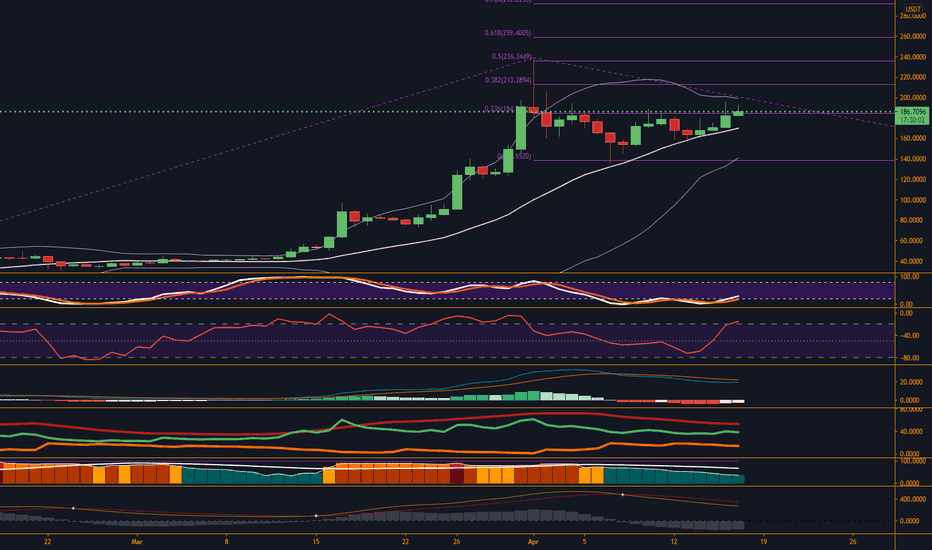
Task: Click the 5 date label on time axis
Action: tap(584, 542)
